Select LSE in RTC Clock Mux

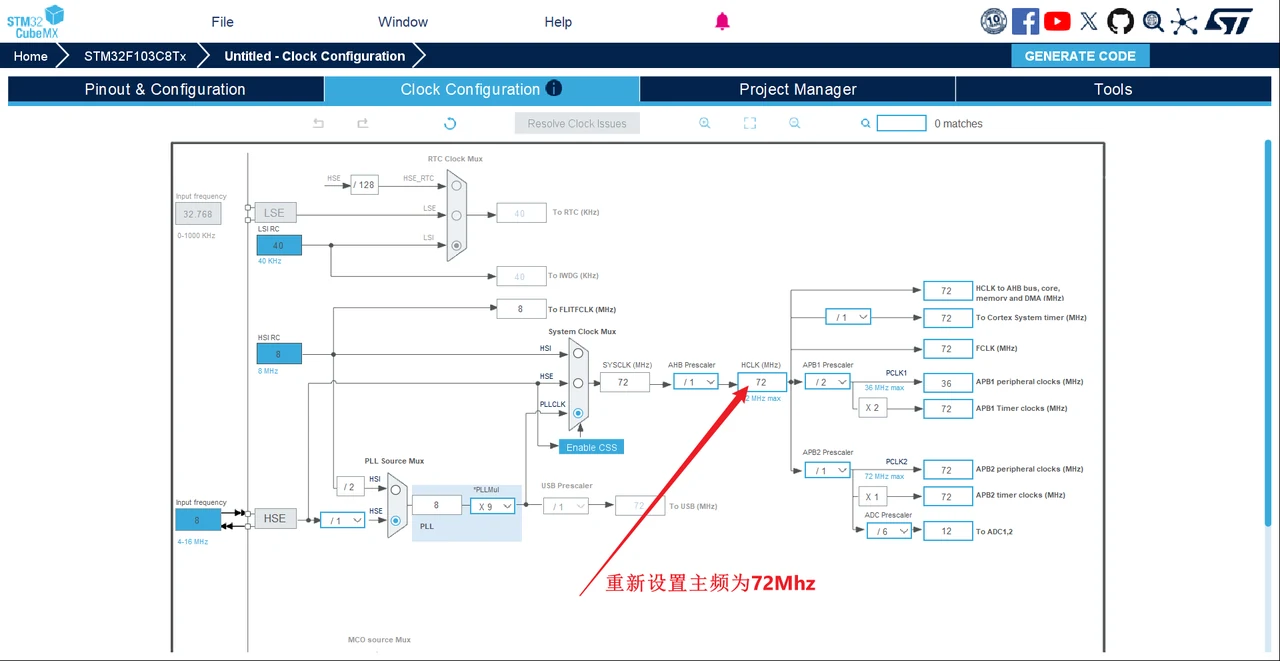click(456, 214)
